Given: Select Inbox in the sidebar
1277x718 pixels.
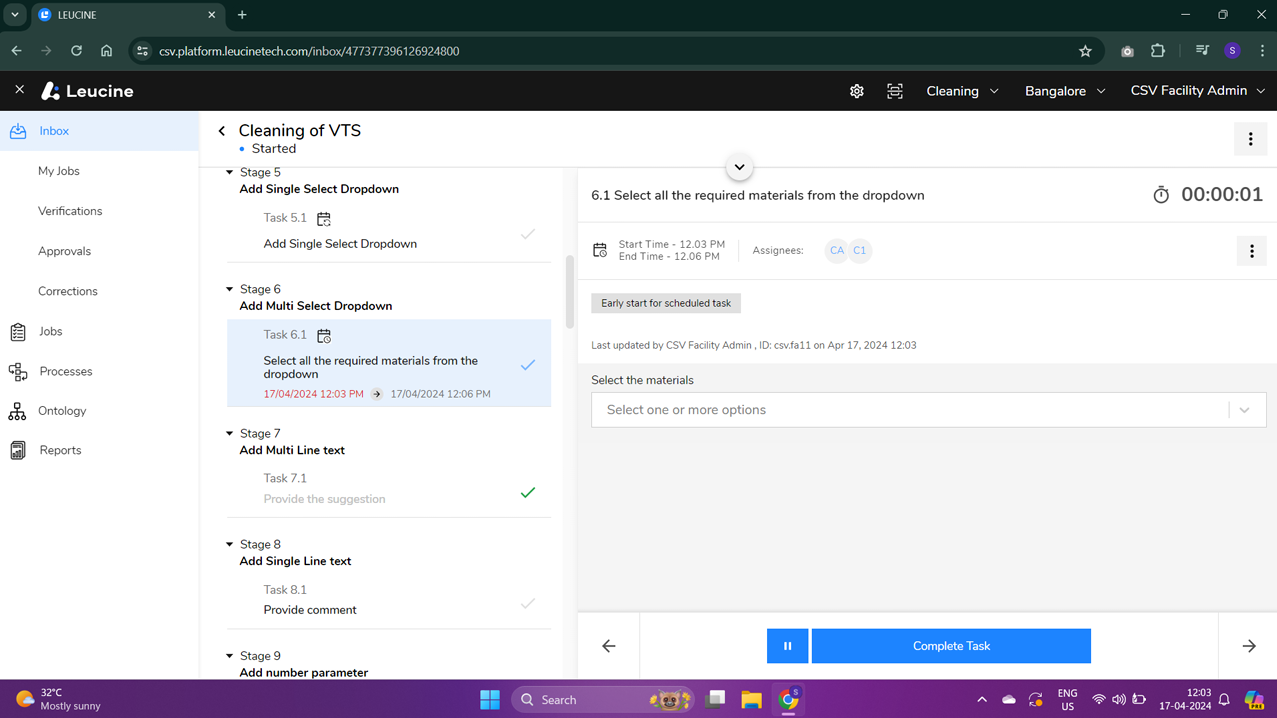Looking at the screenshot, I should pos(99,131).
